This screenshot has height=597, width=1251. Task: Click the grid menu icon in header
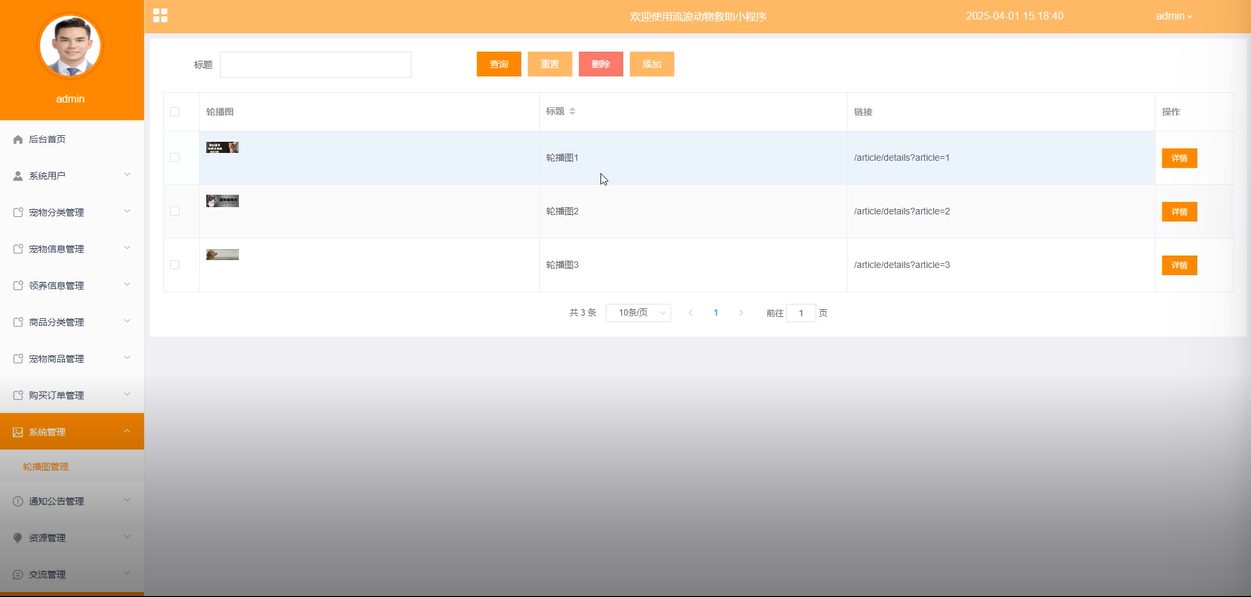coord(160,15)
